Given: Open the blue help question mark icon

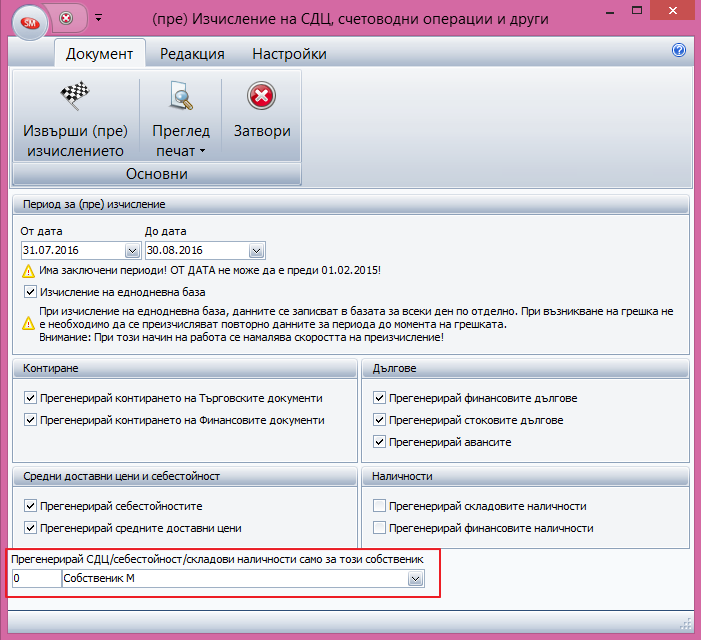Looking at the screenshot, I should pos(679,50).
